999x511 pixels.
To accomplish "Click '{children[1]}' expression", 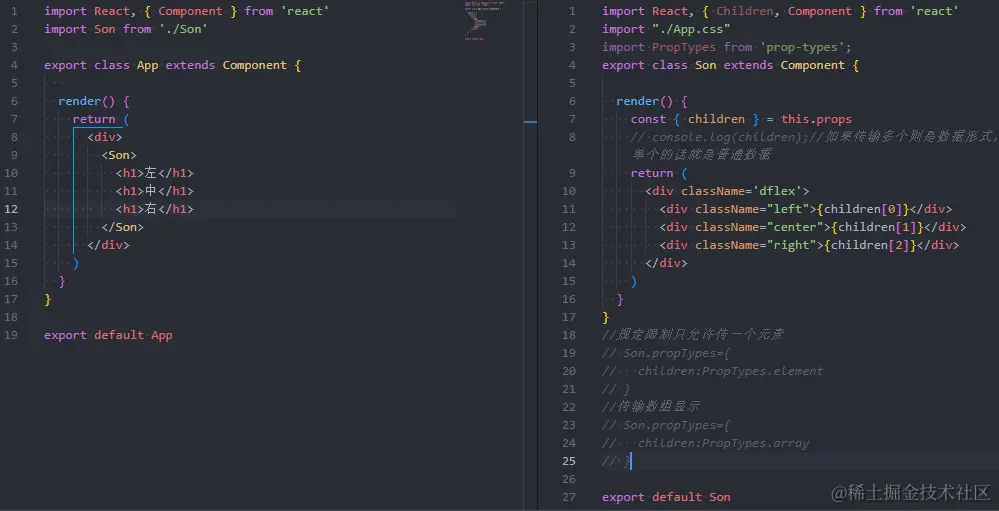I will [877, 227].
